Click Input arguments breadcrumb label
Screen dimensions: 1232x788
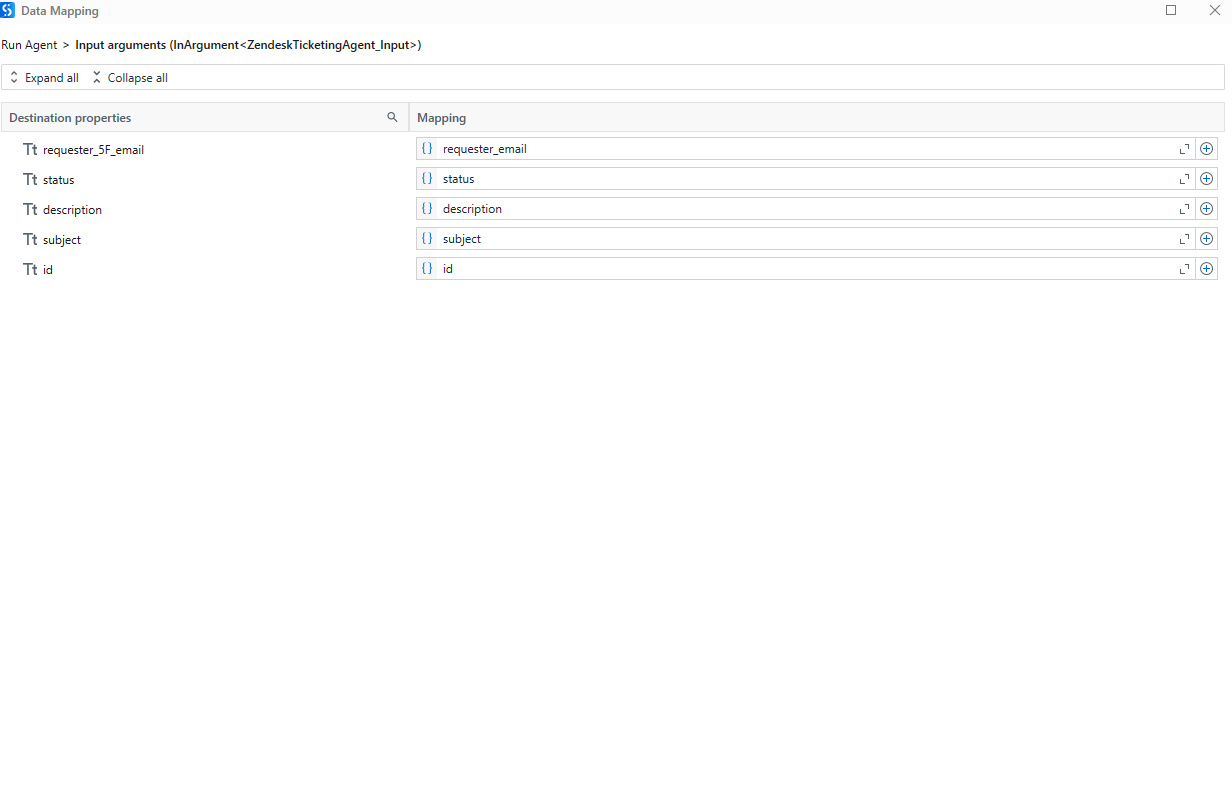(x=248, y=45)
